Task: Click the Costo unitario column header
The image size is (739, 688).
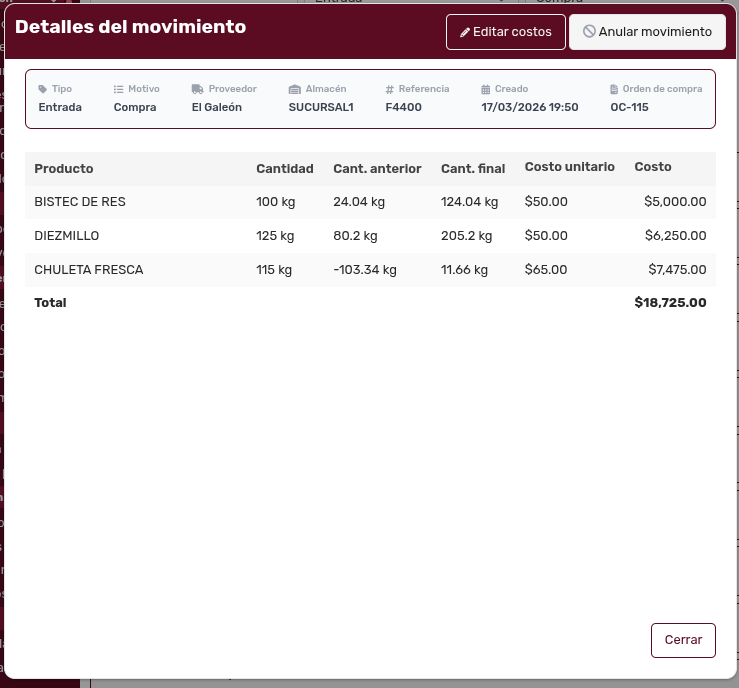Action: (569, 167)
